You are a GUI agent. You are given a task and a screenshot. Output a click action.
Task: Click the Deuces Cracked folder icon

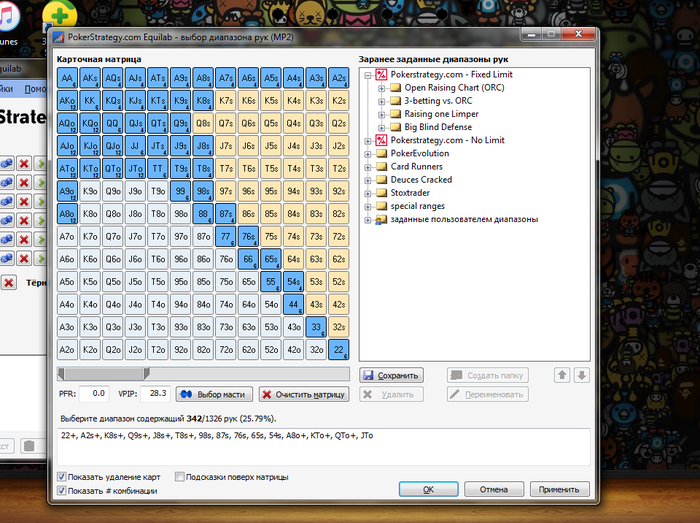coord(381,180)
